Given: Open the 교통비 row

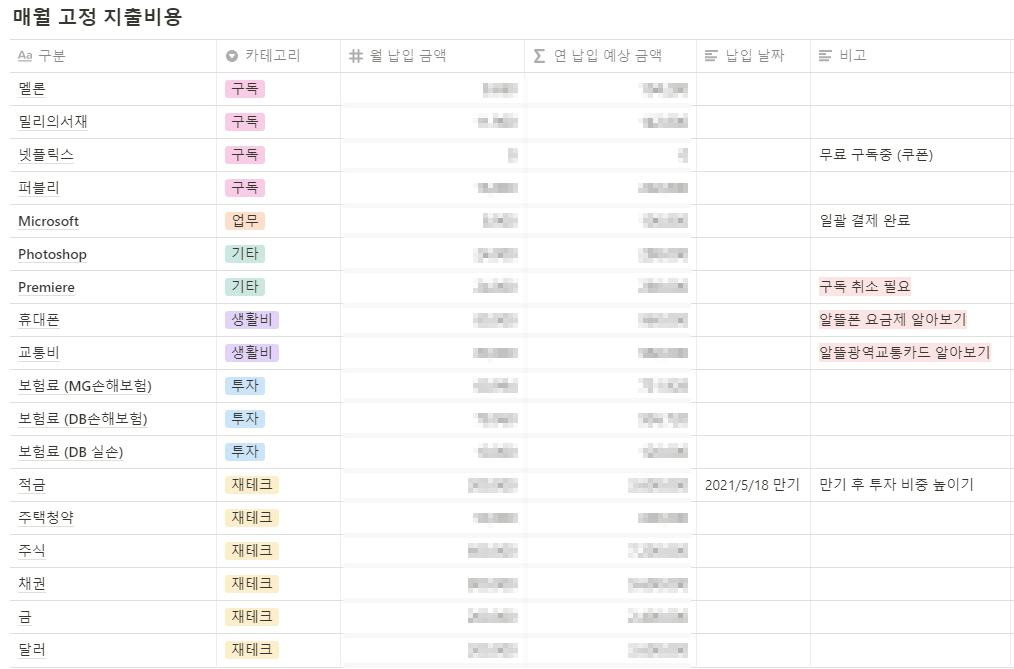Looking at the screenshot, I should tap(39, 352).
